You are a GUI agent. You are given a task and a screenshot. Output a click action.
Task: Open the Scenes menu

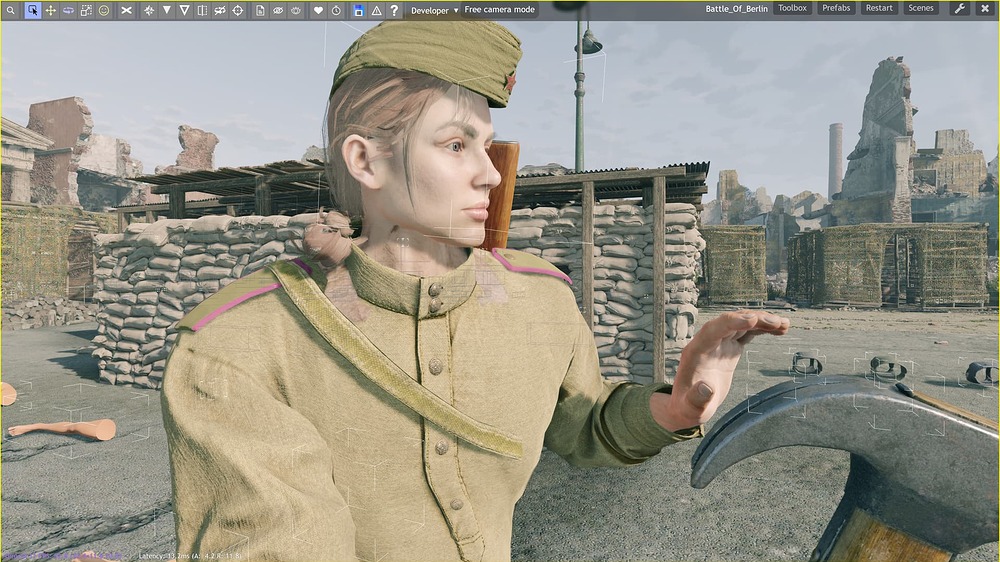921,8
